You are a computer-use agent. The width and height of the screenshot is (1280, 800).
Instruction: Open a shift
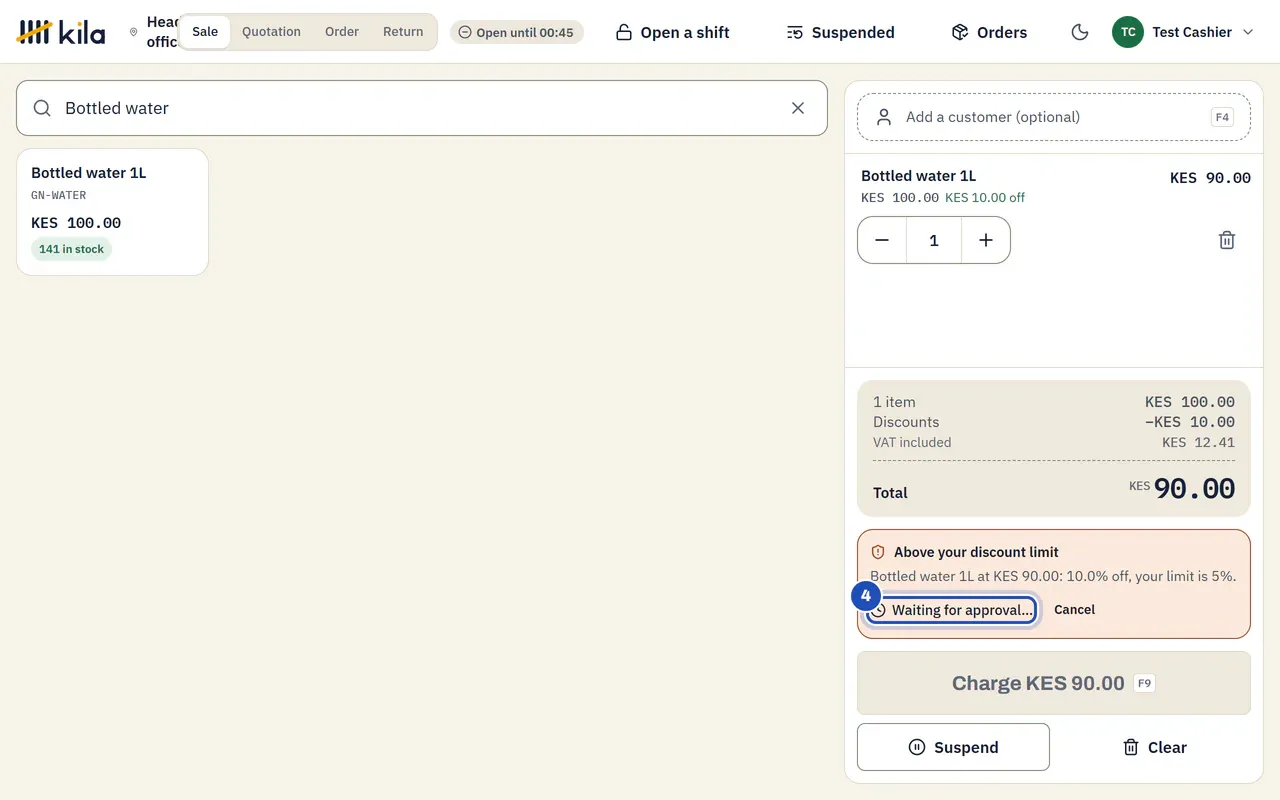click(x=672, y=32)
